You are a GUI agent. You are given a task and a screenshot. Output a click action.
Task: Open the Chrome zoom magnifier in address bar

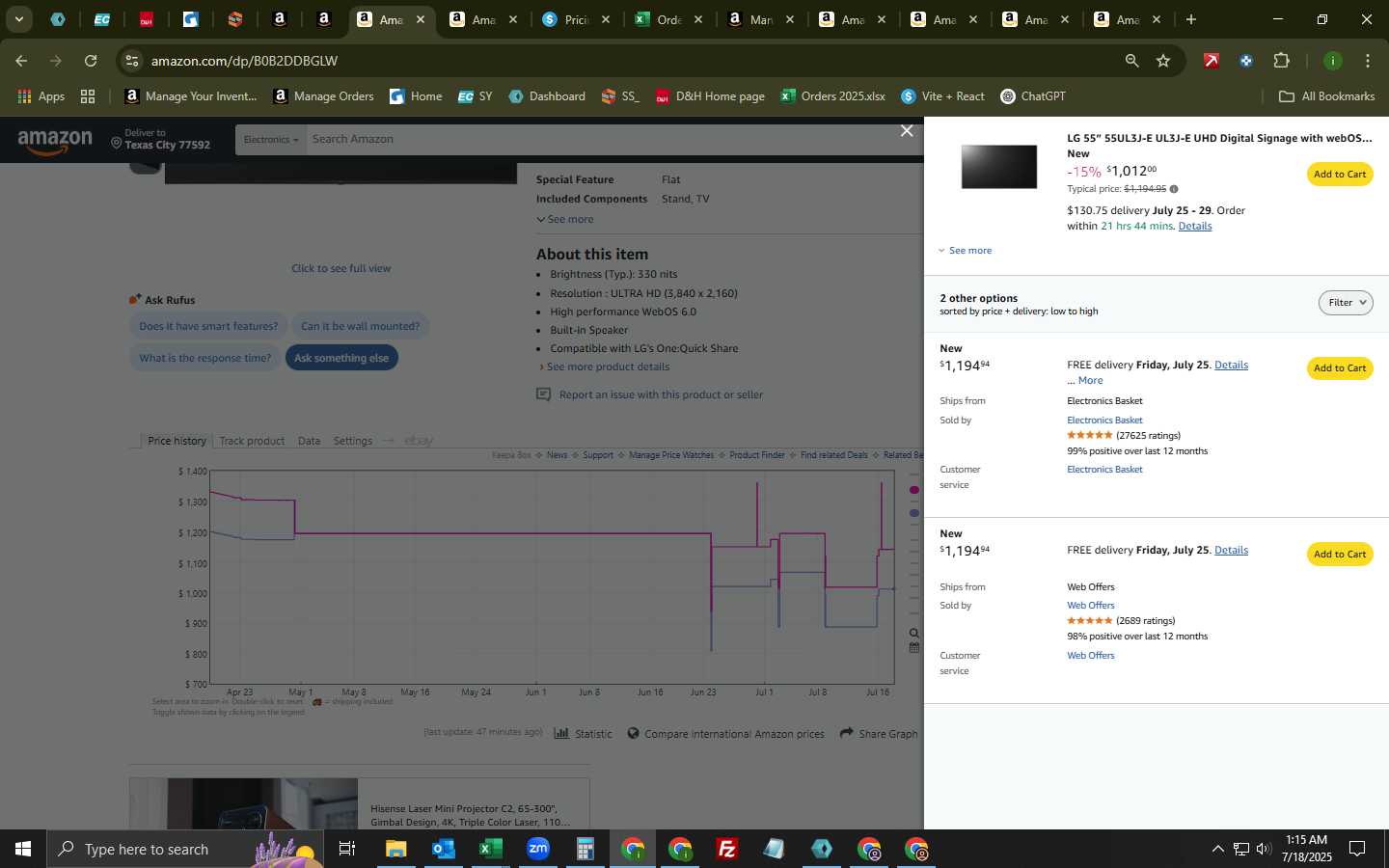tap(1131, 61)
